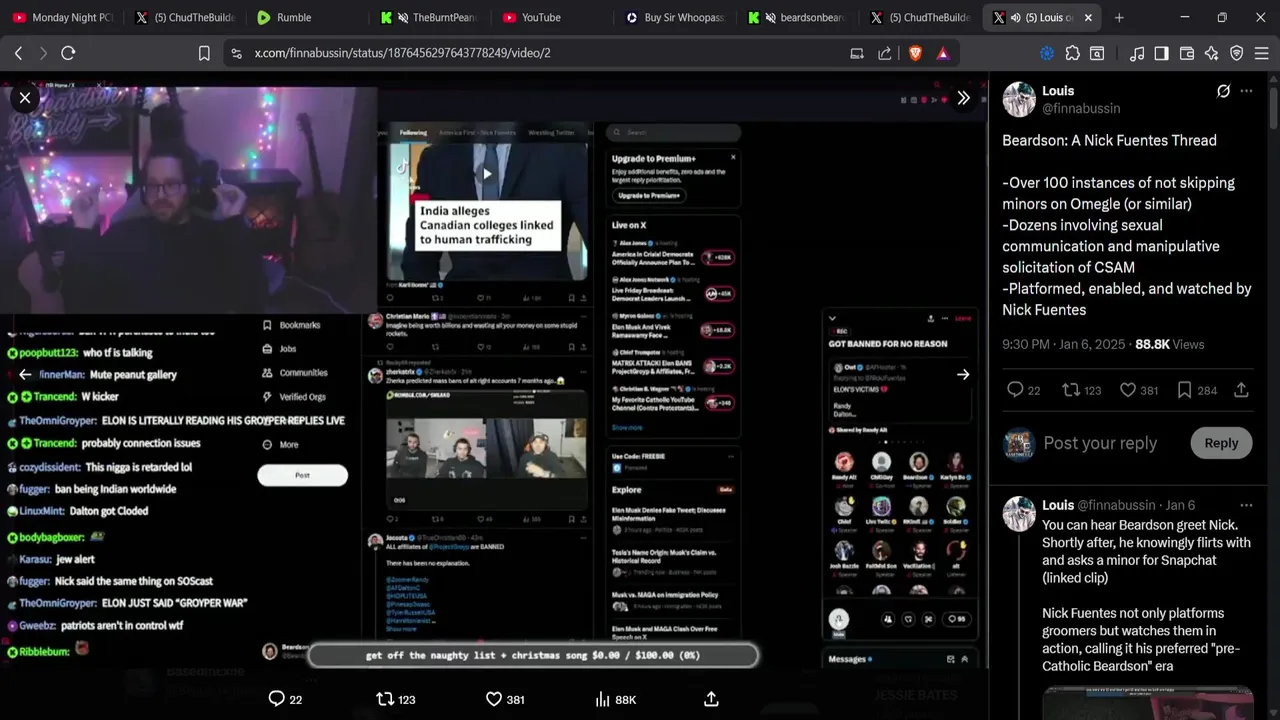This screenshot has height=720, width=1280.
Task: Open Brave Rewards triangle icon
Action: pos(943,53)
